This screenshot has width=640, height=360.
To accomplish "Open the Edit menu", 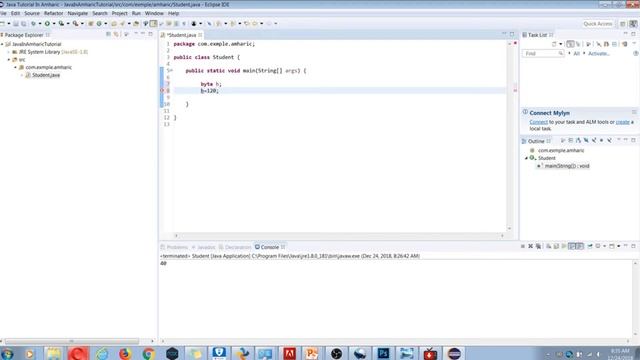I will [16, 13].
